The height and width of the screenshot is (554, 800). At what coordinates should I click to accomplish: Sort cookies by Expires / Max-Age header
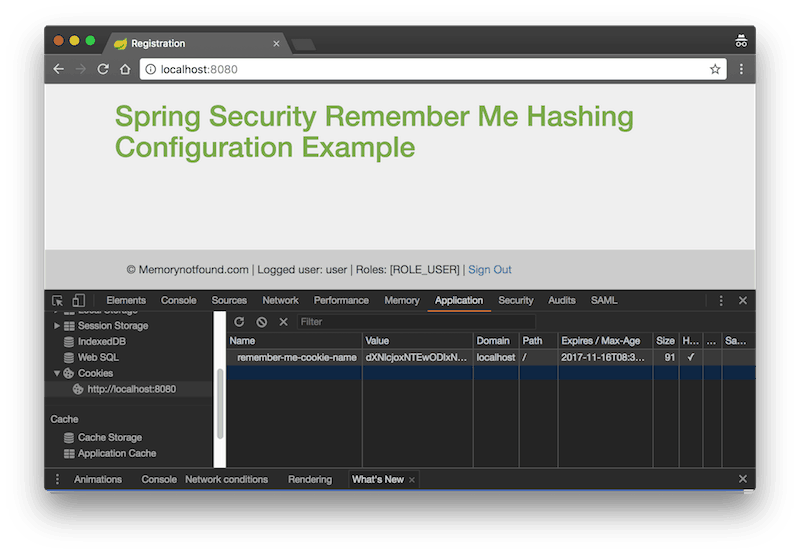tap(605, 341)
